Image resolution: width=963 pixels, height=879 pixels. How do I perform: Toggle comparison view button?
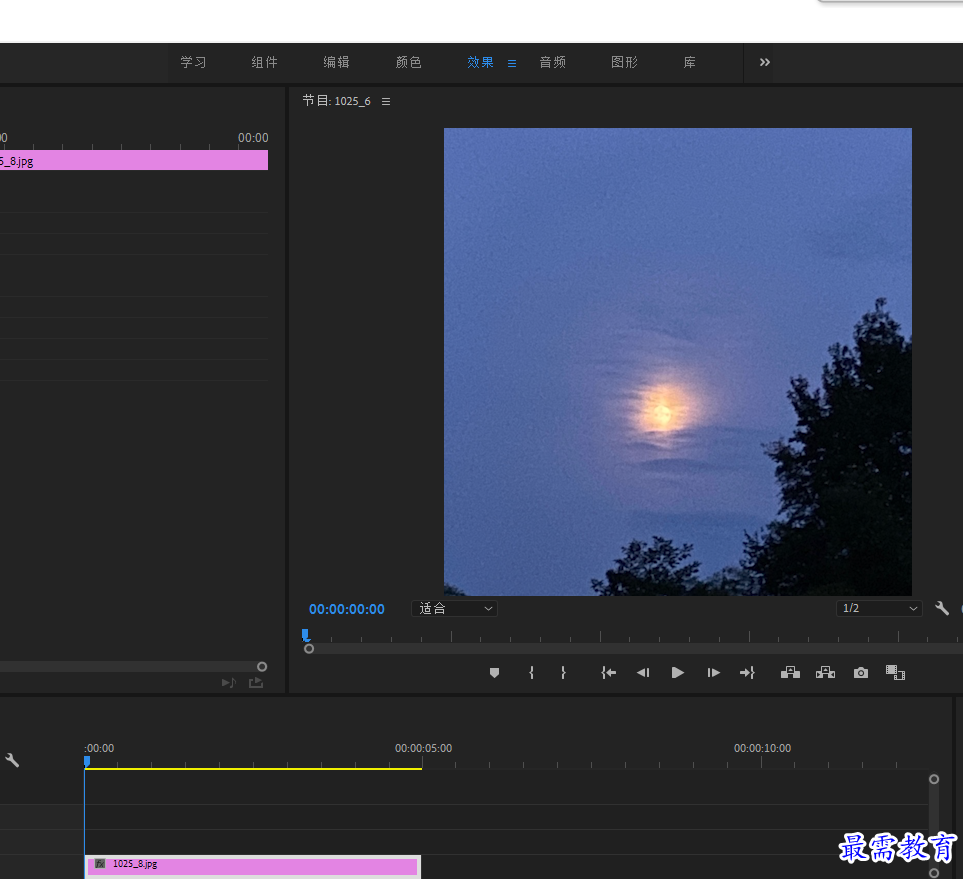point(895,673)
